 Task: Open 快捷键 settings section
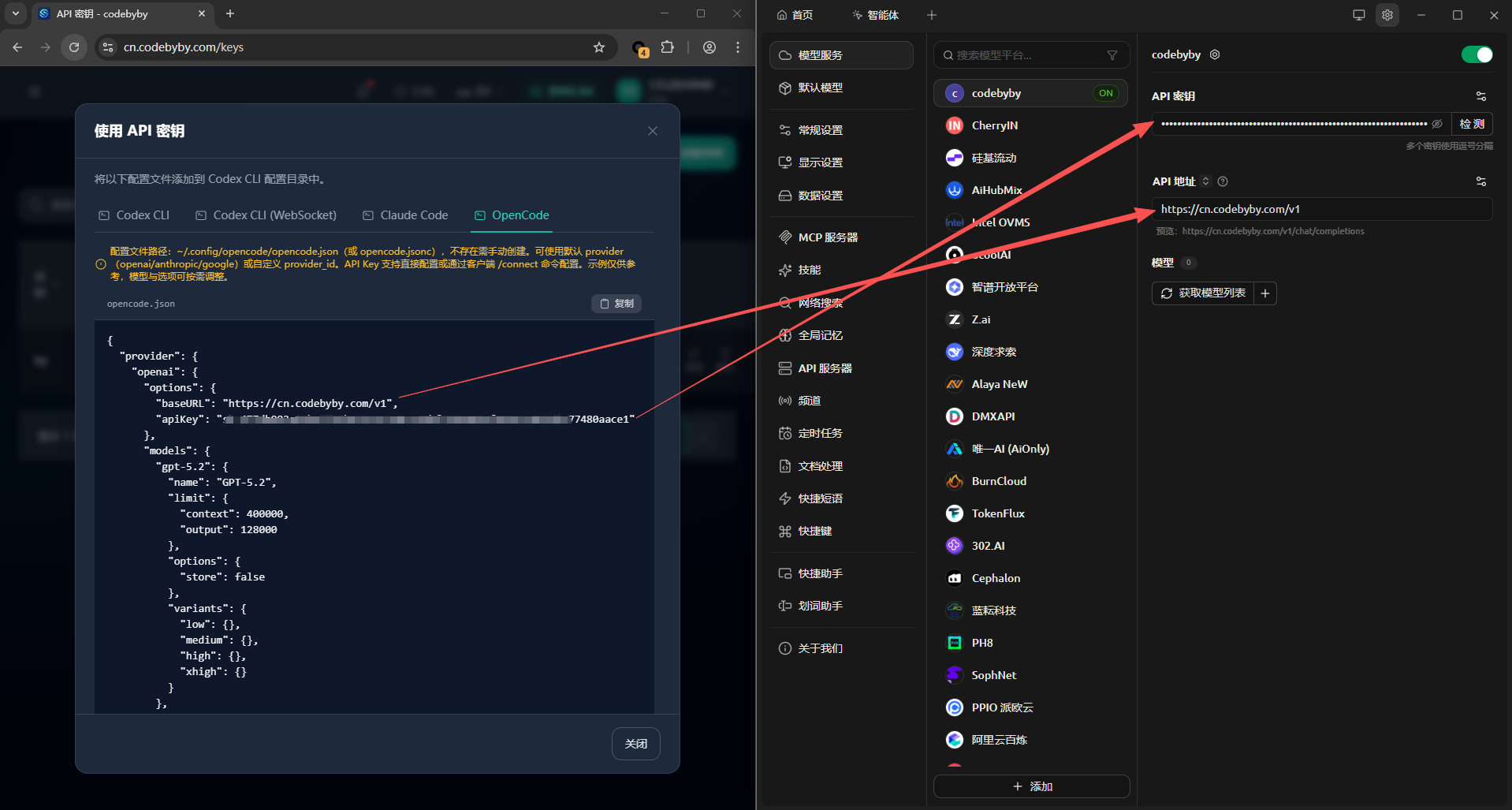click(841, 531)
